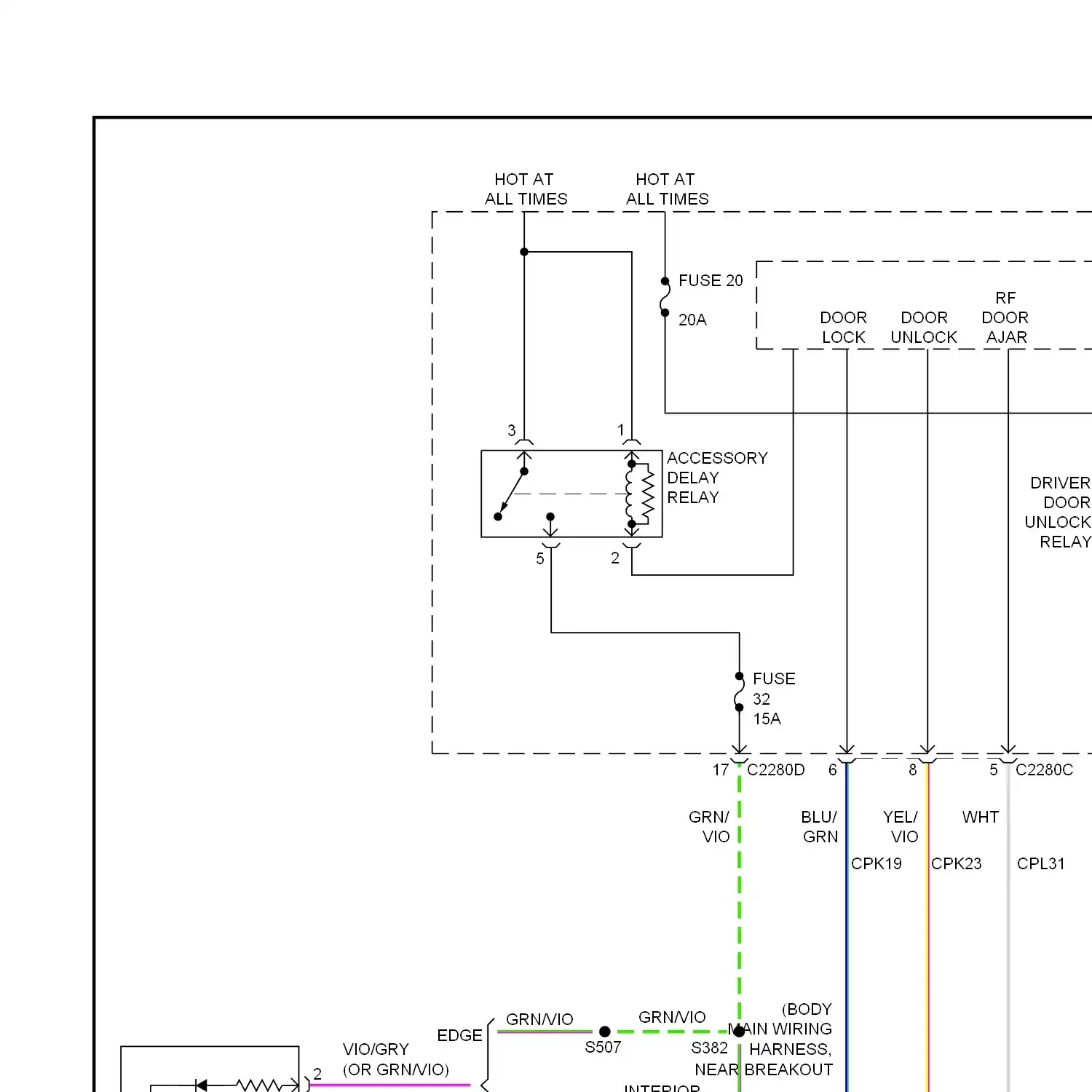
Task: Click connector pin number 6
Action: (x=833, y=769)
